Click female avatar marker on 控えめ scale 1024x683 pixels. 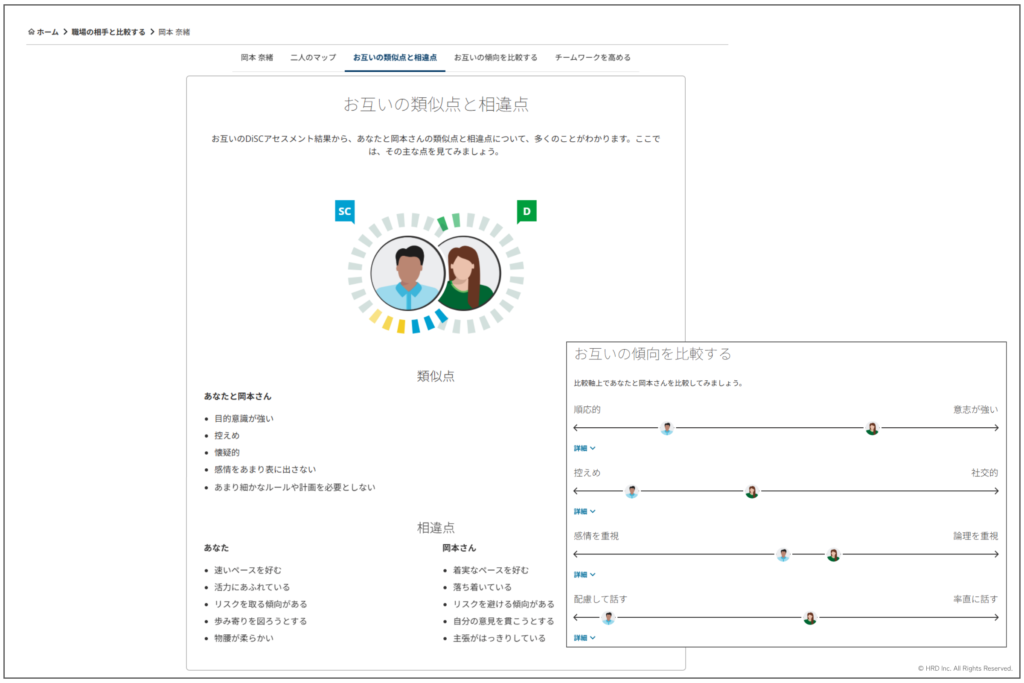pos(752,491)
